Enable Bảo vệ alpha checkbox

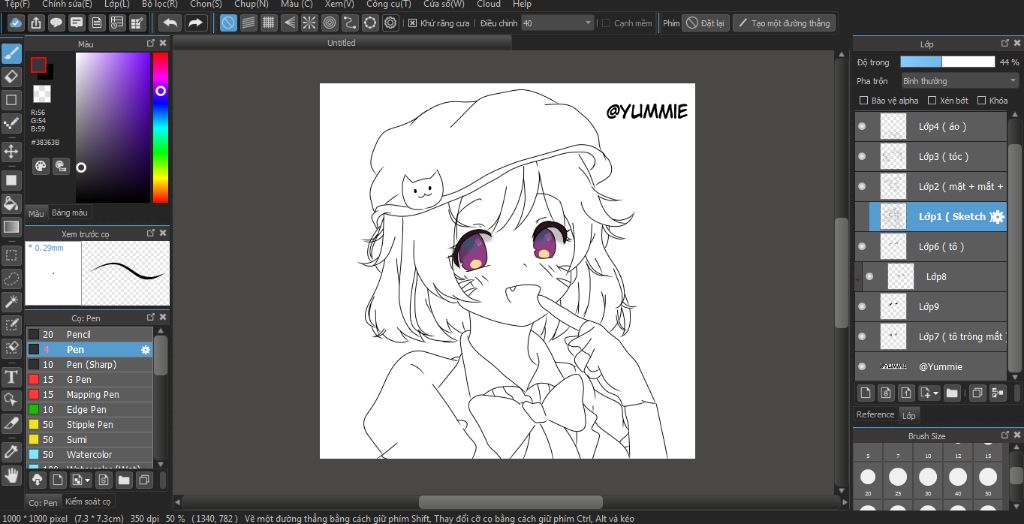pyautogui.click(x=863, y=101)
